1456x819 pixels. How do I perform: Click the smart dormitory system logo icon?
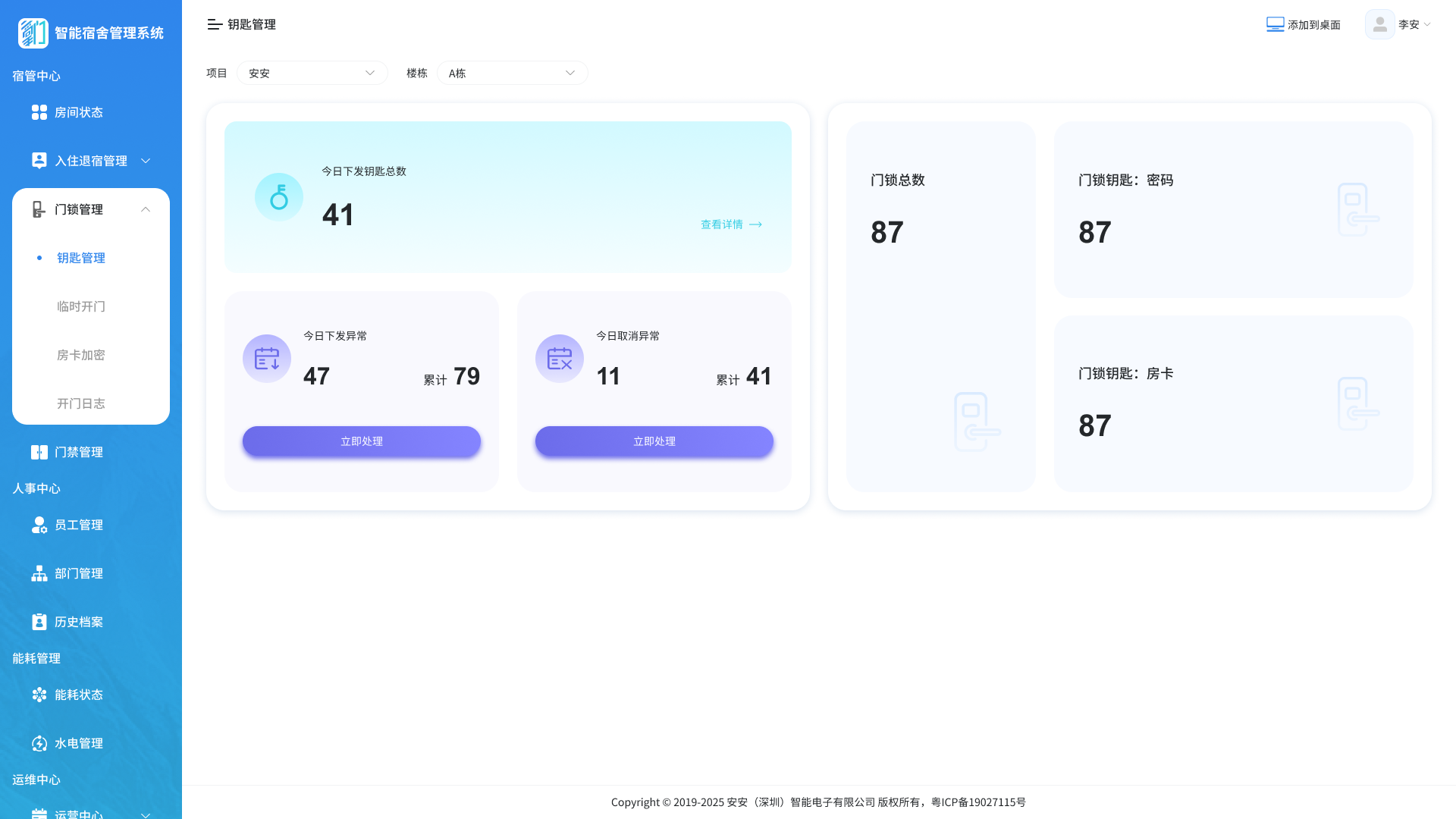coord(33,33)
